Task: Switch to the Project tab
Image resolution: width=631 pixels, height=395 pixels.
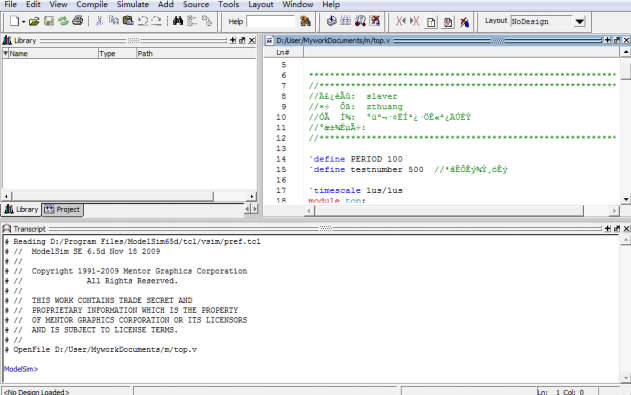Action: pyautogui.click(x=63, y=210)
